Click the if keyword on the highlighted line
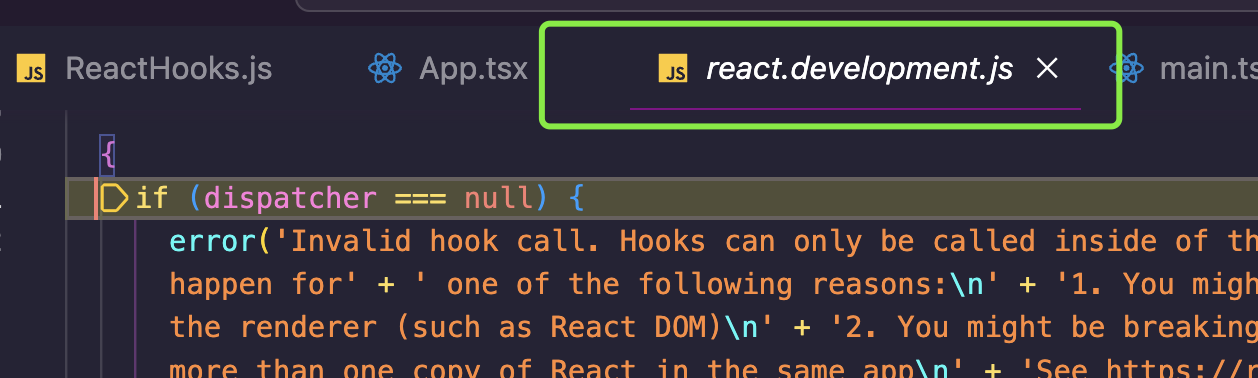1258x378 pixels. [152, 198]
